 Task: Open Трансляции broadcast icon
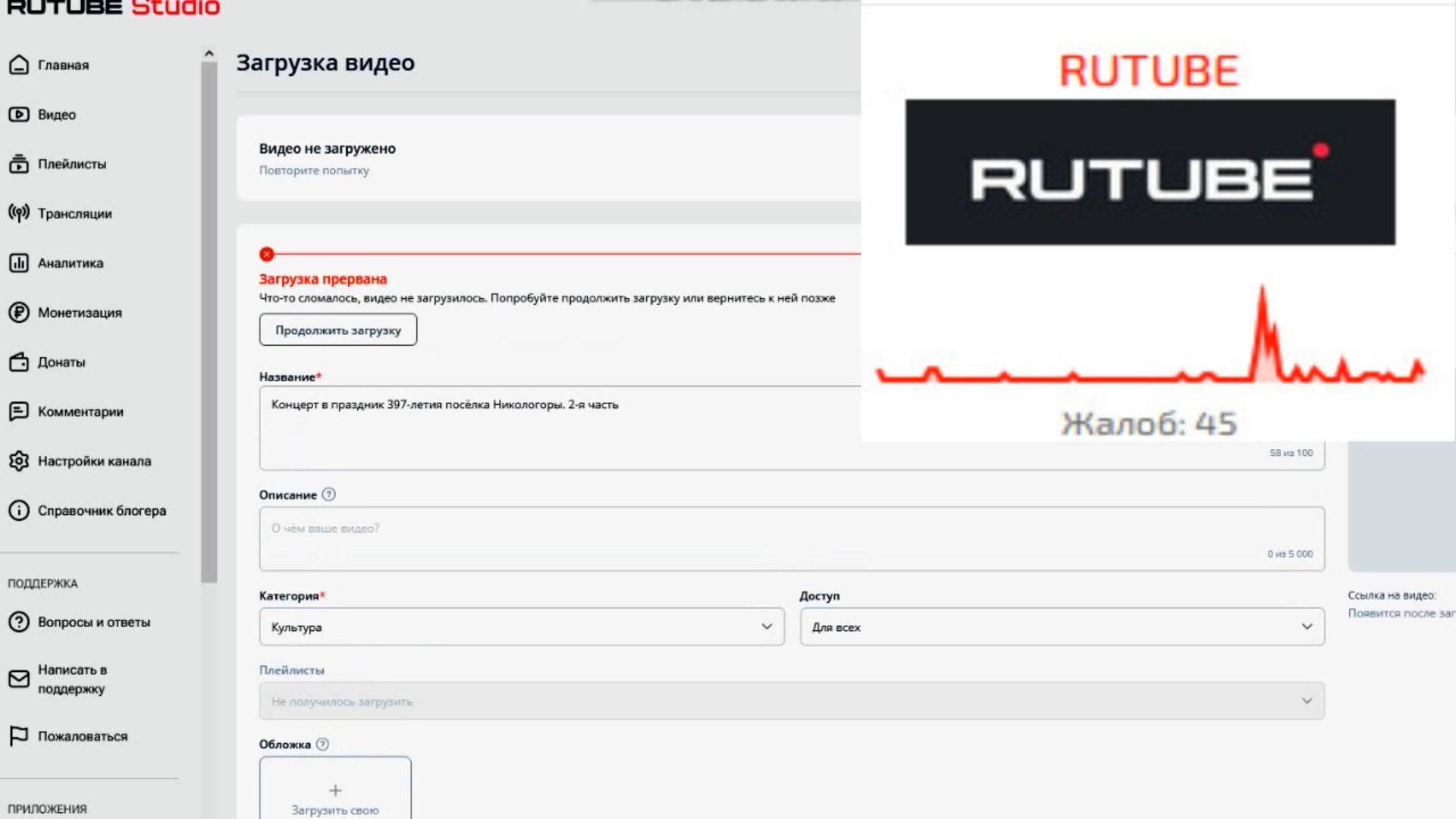[x=19, y=213]
